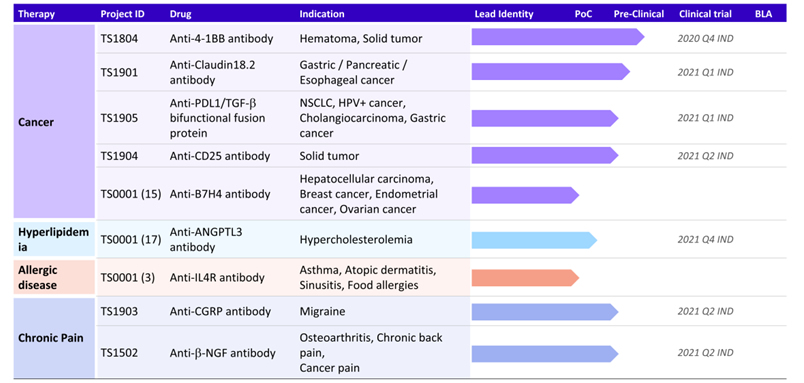Click the Therapy column header
The width and height of the screenshot is (804, 383).
pyautogui.click(x=35, y=14)
